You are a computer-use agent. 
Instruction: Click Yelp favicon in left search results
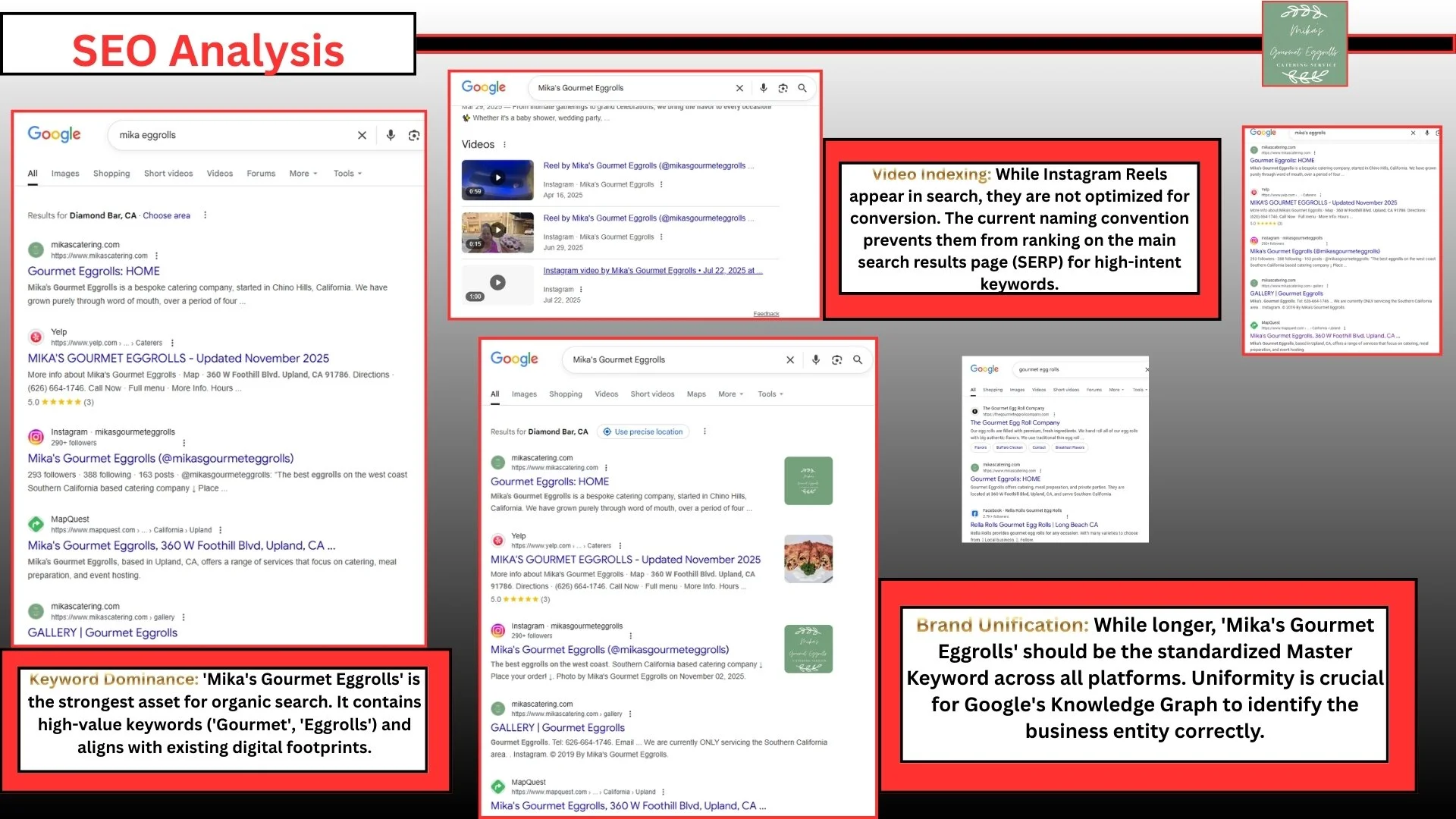[x=36, y=337]
